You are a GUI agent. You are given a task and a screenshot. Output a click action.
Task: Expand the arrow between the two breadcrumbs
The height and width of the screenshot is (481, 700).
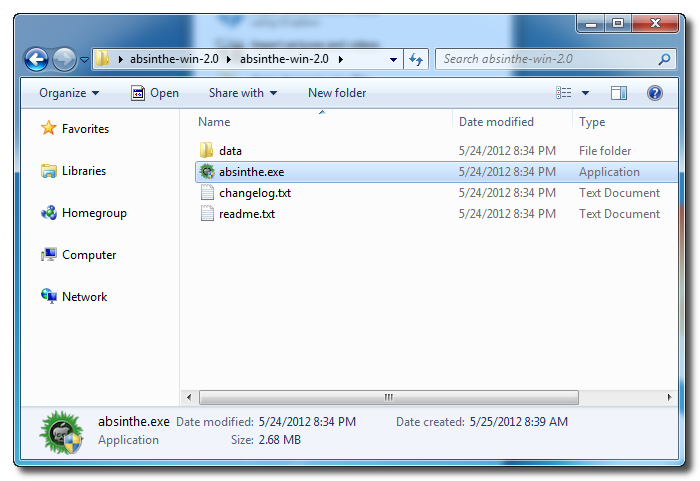[x=229, y=59]
